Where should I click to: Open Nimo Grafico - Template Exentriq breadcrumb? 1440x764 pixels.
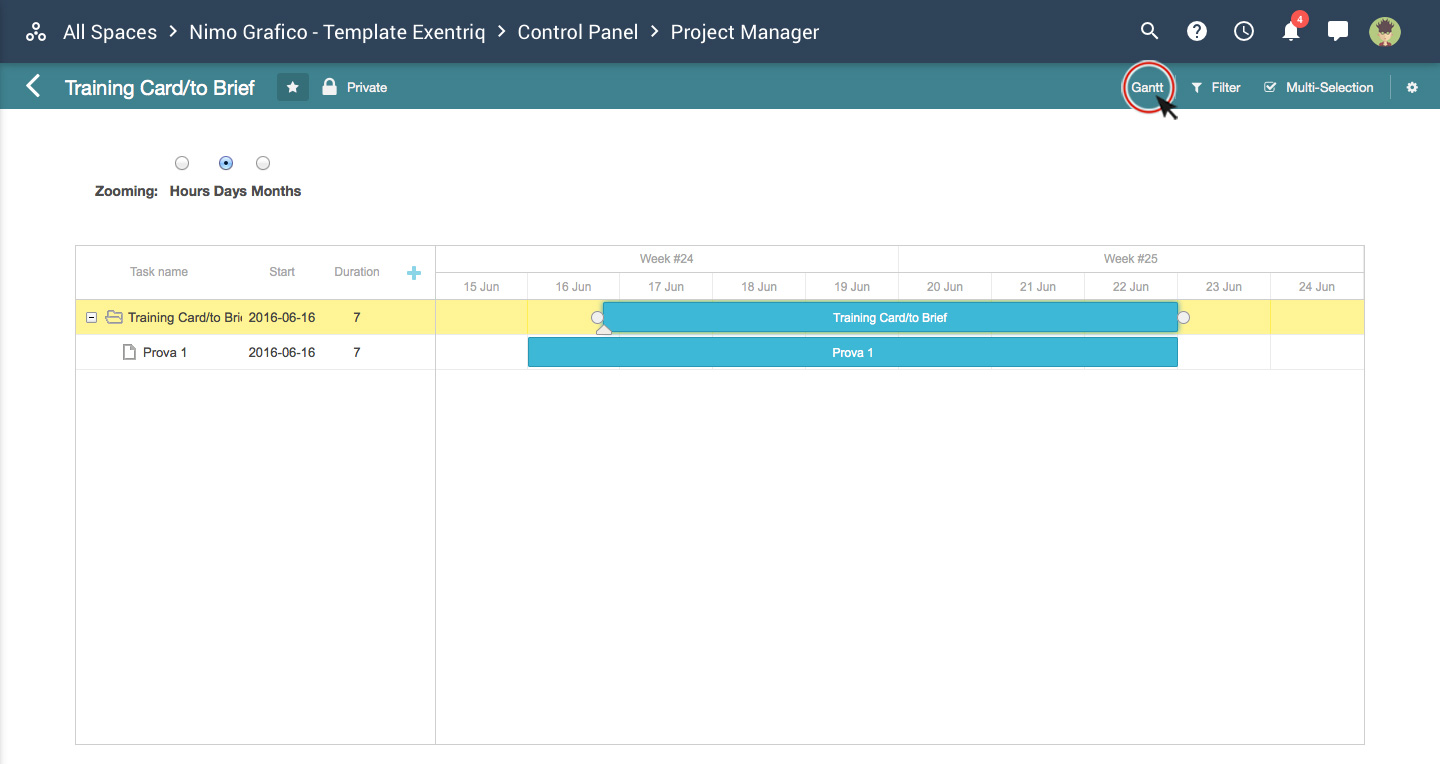point(337,32)
